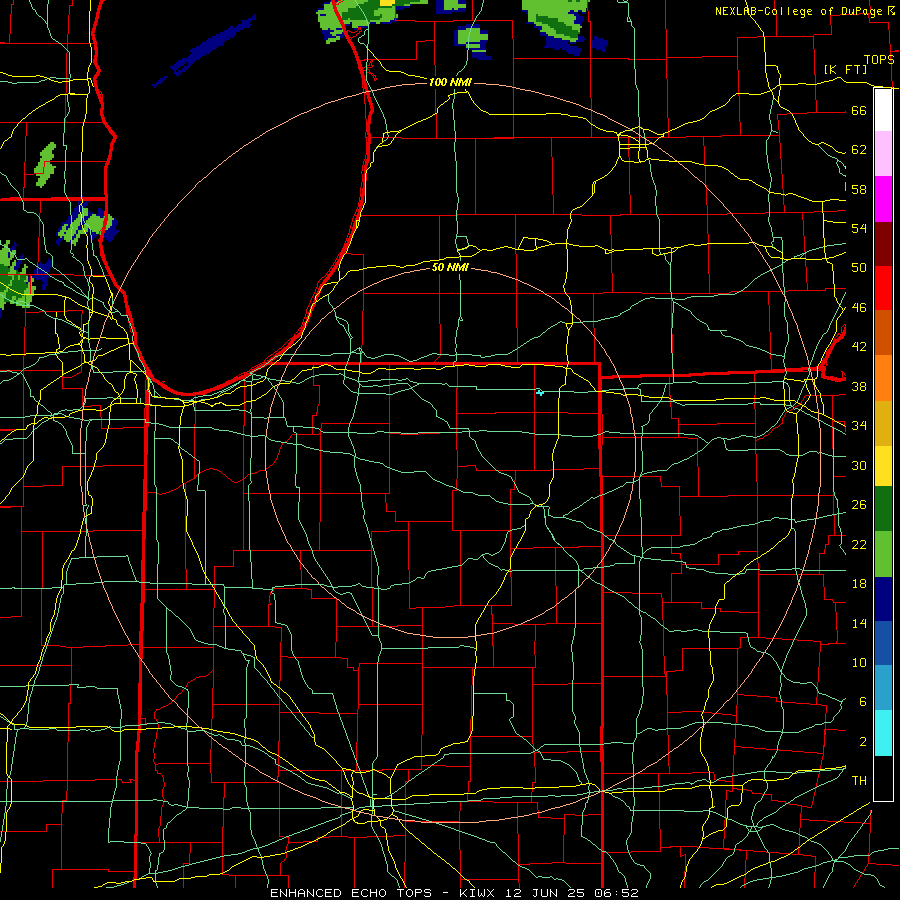Click the 'TOPS' legend heading

coord(879,60)
